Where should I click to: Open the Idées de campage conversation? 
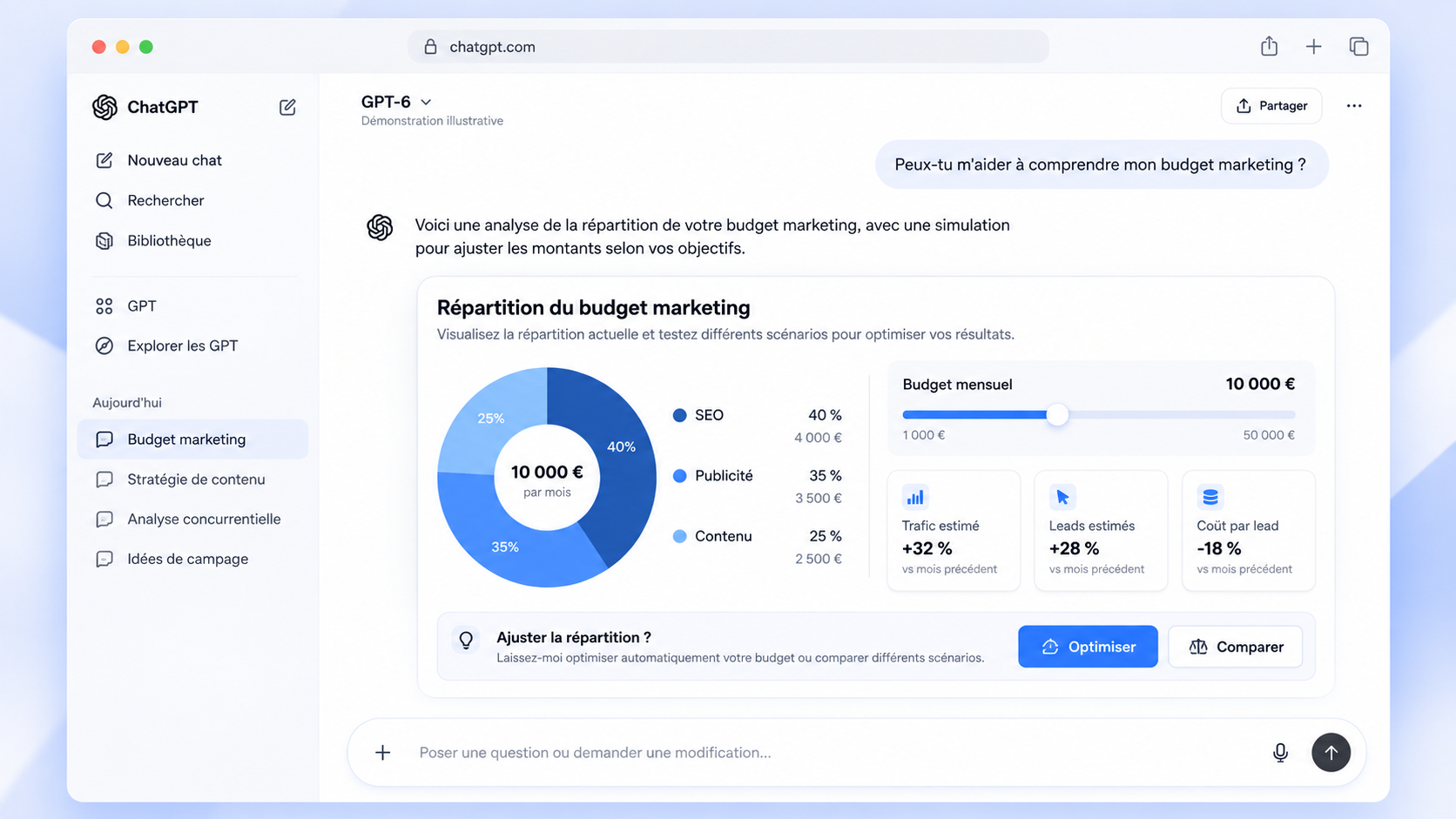click(192, 559)
